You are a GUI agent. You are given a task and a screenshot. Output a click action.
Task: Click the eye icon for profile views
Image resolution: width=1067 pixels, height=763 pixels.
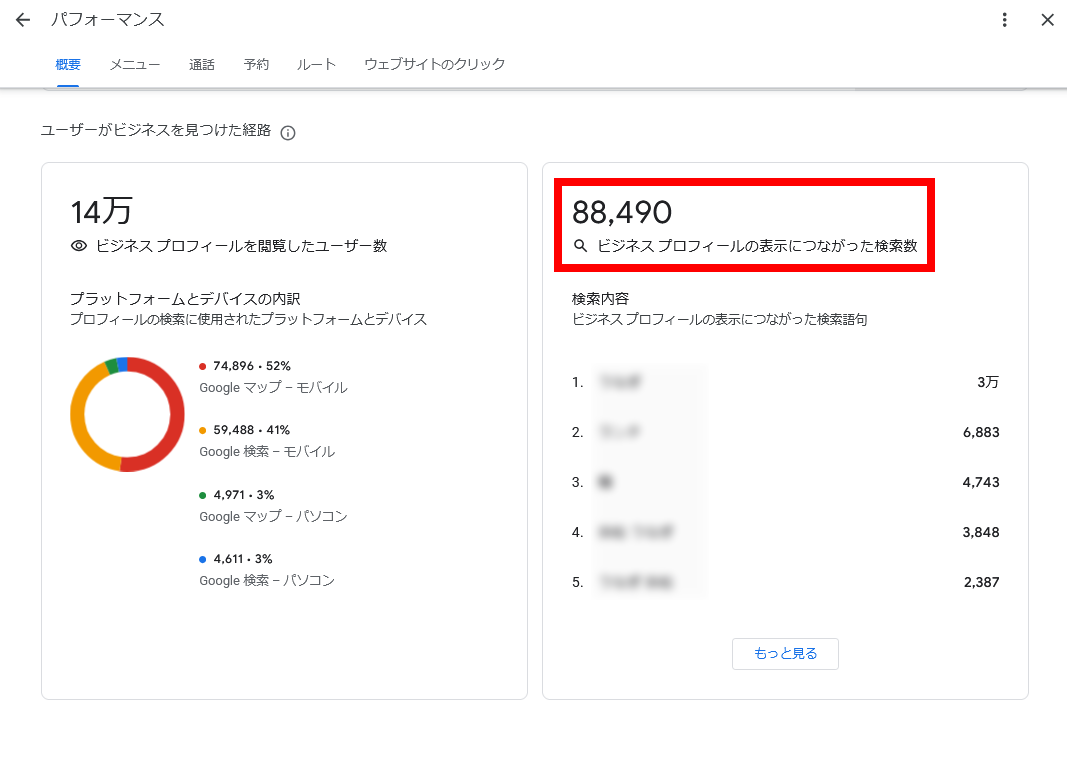click(79, 246)
